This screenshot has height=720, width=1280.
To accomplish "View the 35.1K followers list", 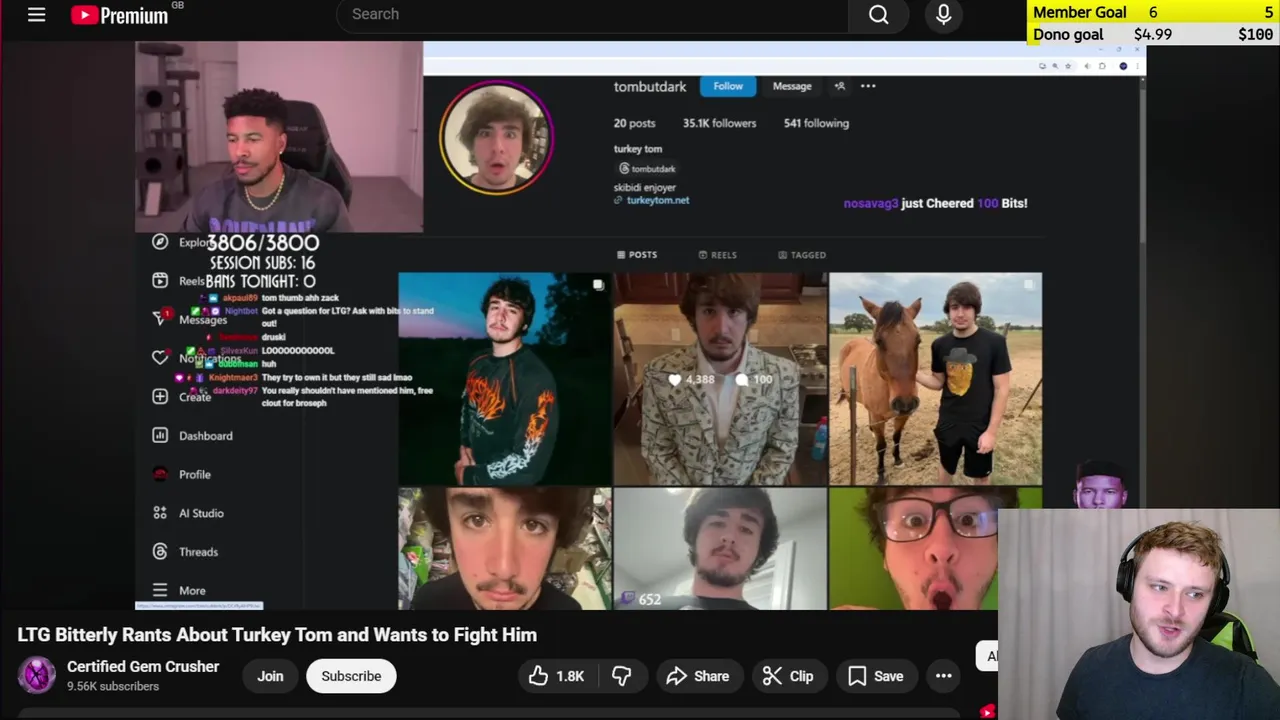I will pyautogui.click(x=719, y=123).
